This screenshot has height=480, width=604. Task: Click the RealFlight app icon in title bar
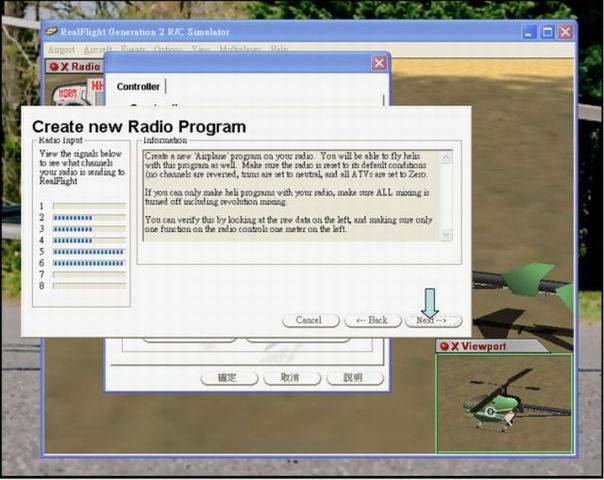click(51, 31)
